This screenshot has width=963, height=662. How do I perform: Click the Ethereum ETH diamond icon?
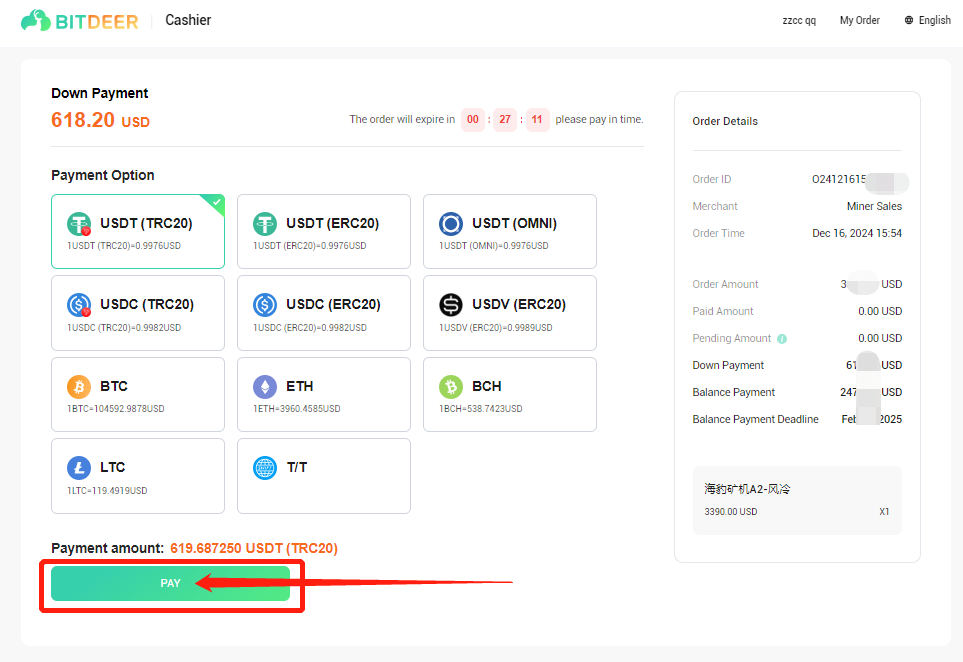click(265, 386)
